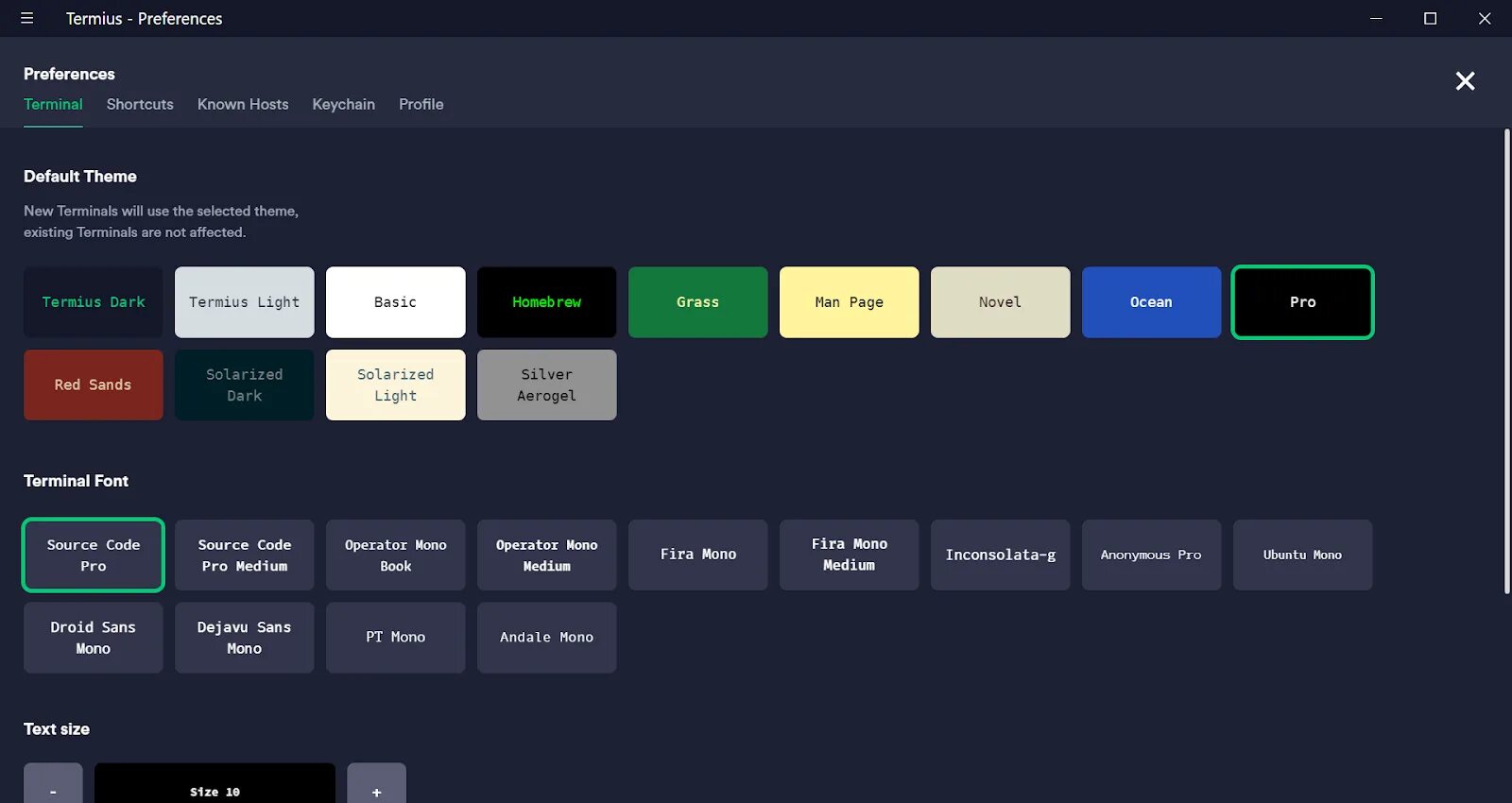The height and width of the screenshot is (803, 1512).
Task: Open the hamburger menu icon
Action: [x=26, y=18]
